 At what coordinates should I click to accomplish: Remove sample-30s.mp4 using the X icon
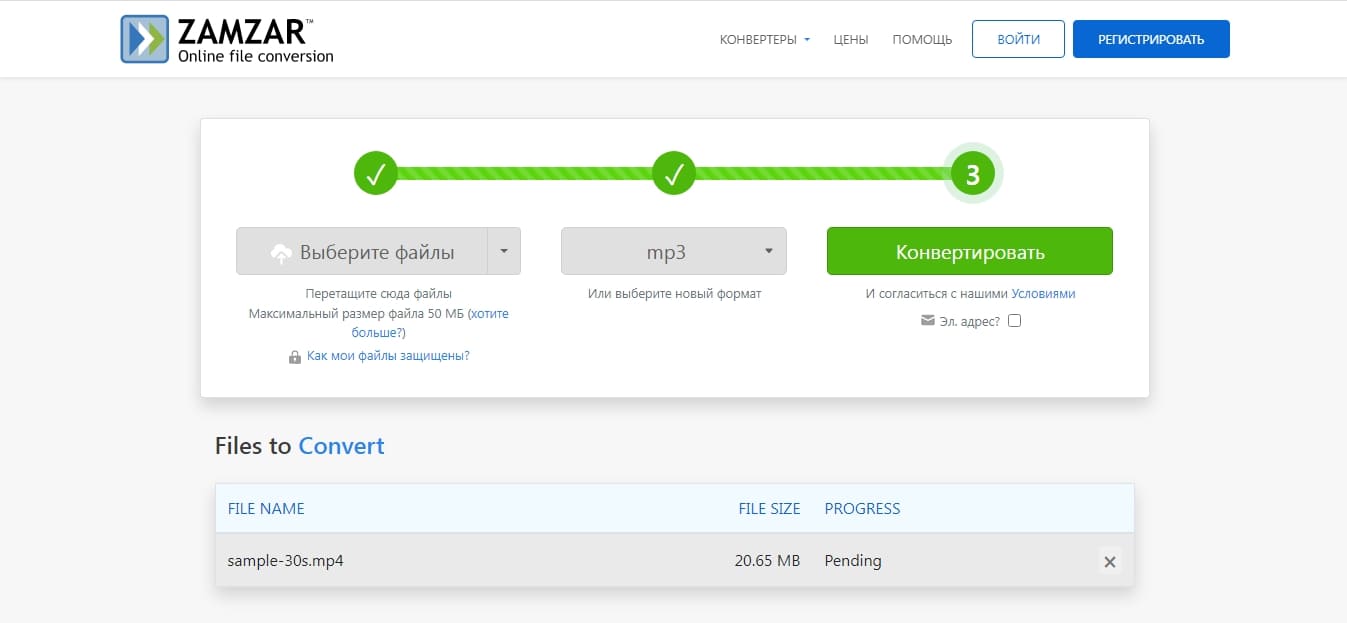pos(1109,562)
